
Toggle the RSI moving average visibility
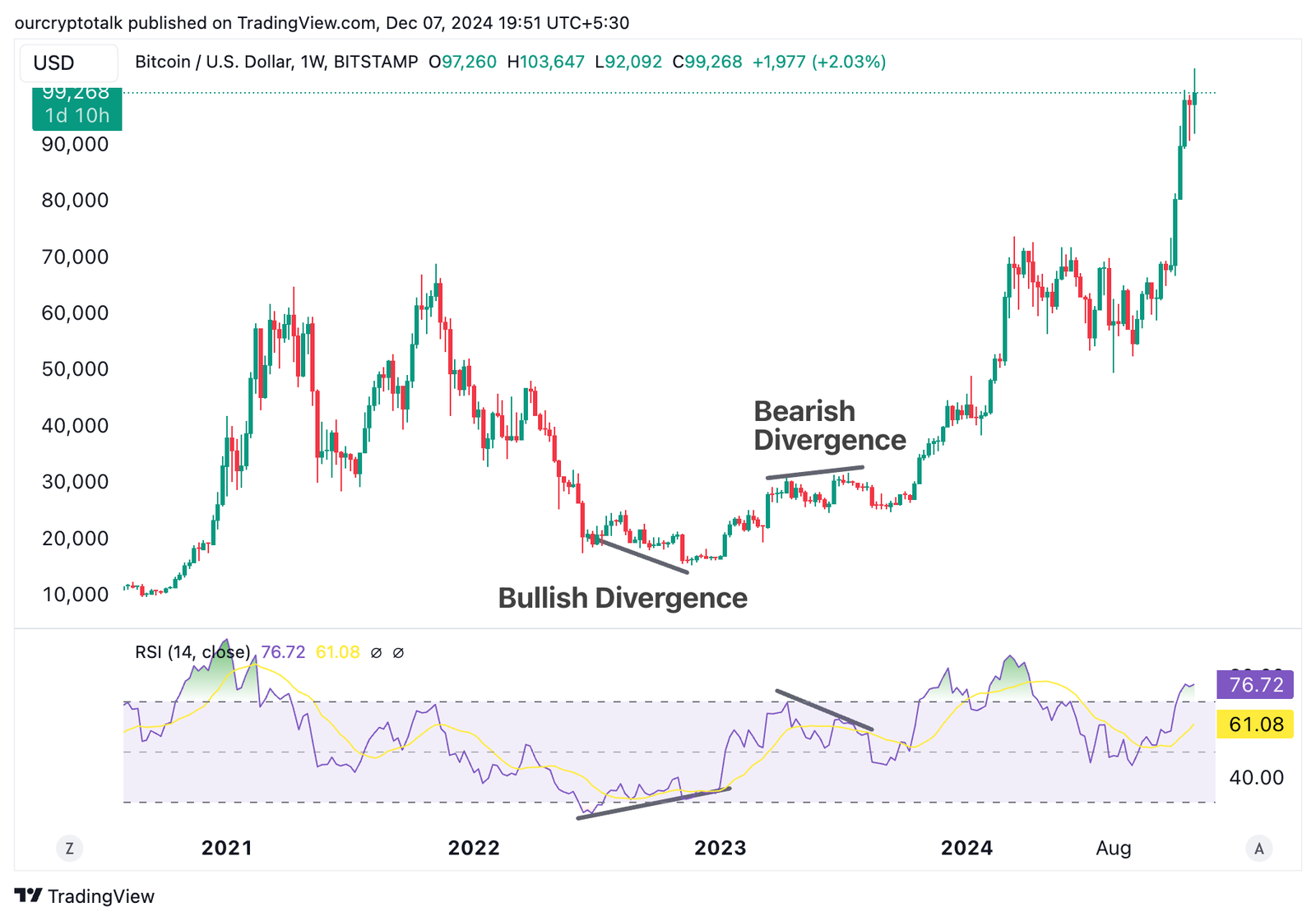click(400, 652)
